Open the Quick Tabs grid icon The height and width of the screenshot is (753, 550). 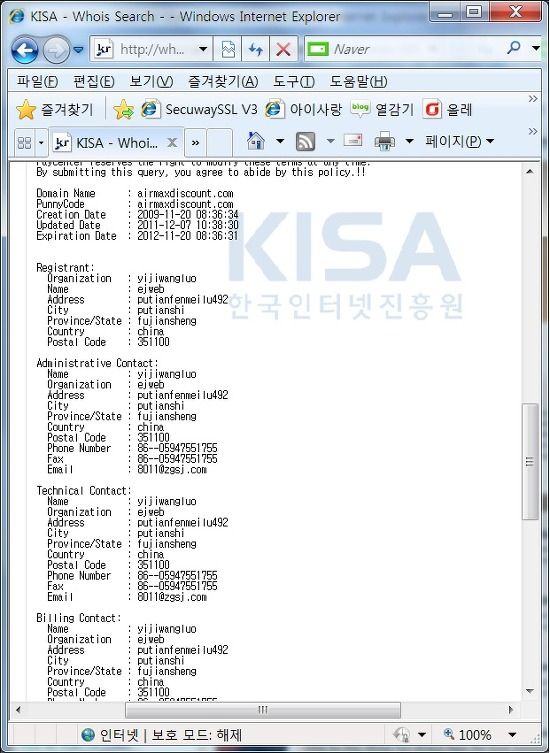[x=24, y=143]
